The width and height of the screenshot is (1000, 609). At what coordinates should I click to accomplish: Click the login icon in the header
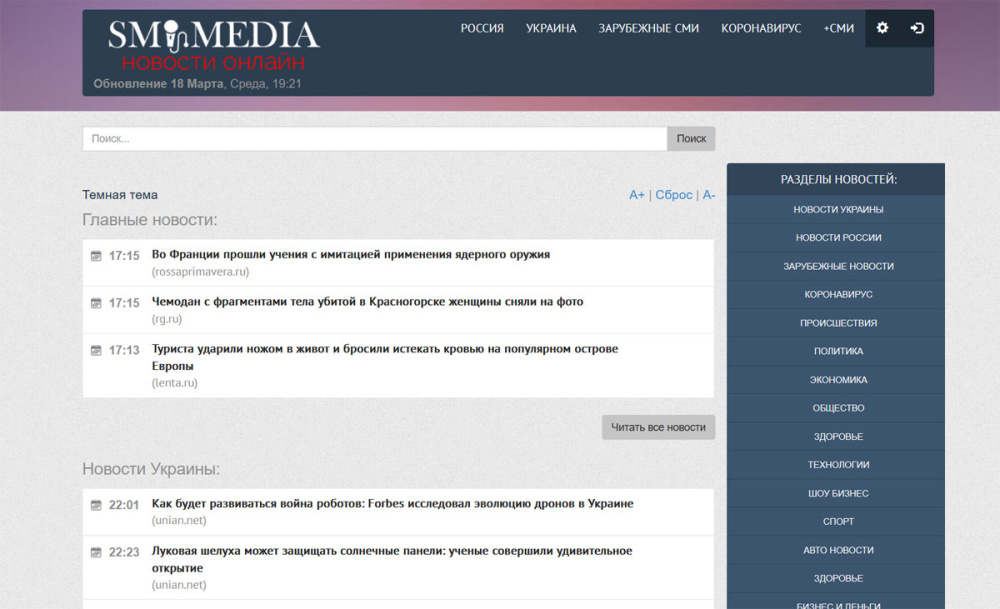[x=916, y=28]
